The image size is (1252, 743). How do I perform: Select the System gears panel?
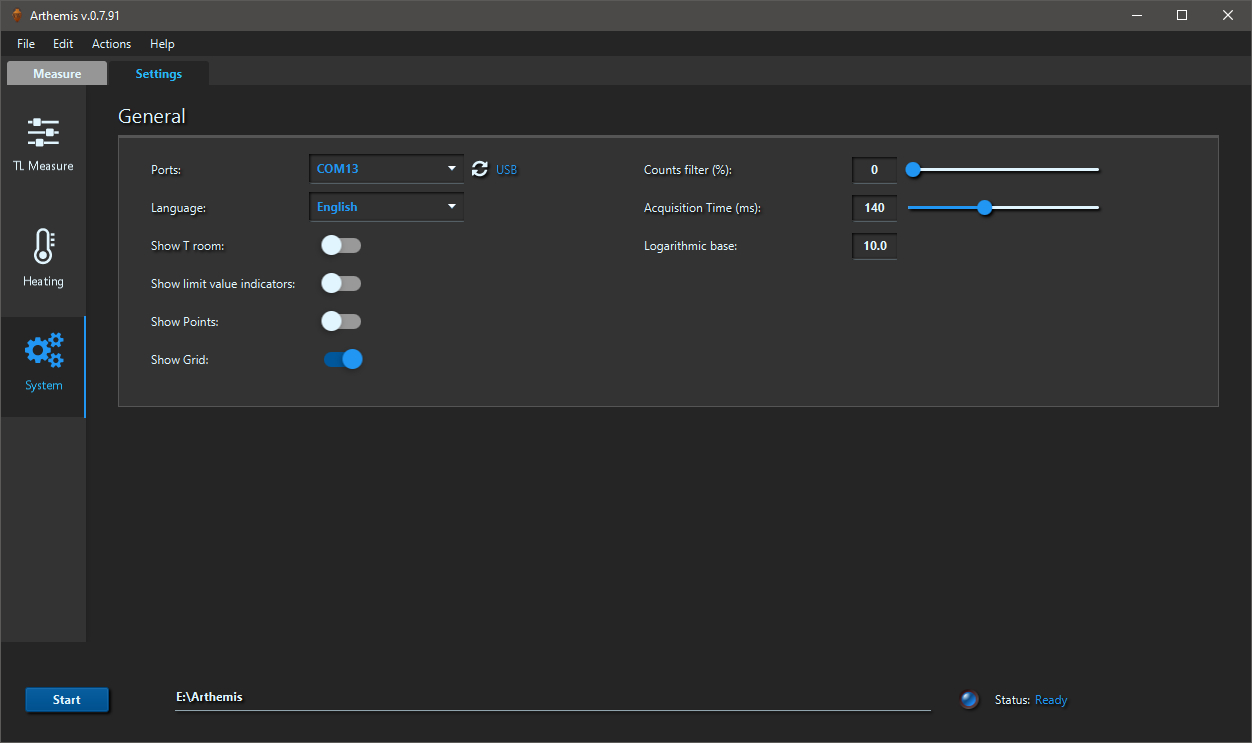pos(43,366)
